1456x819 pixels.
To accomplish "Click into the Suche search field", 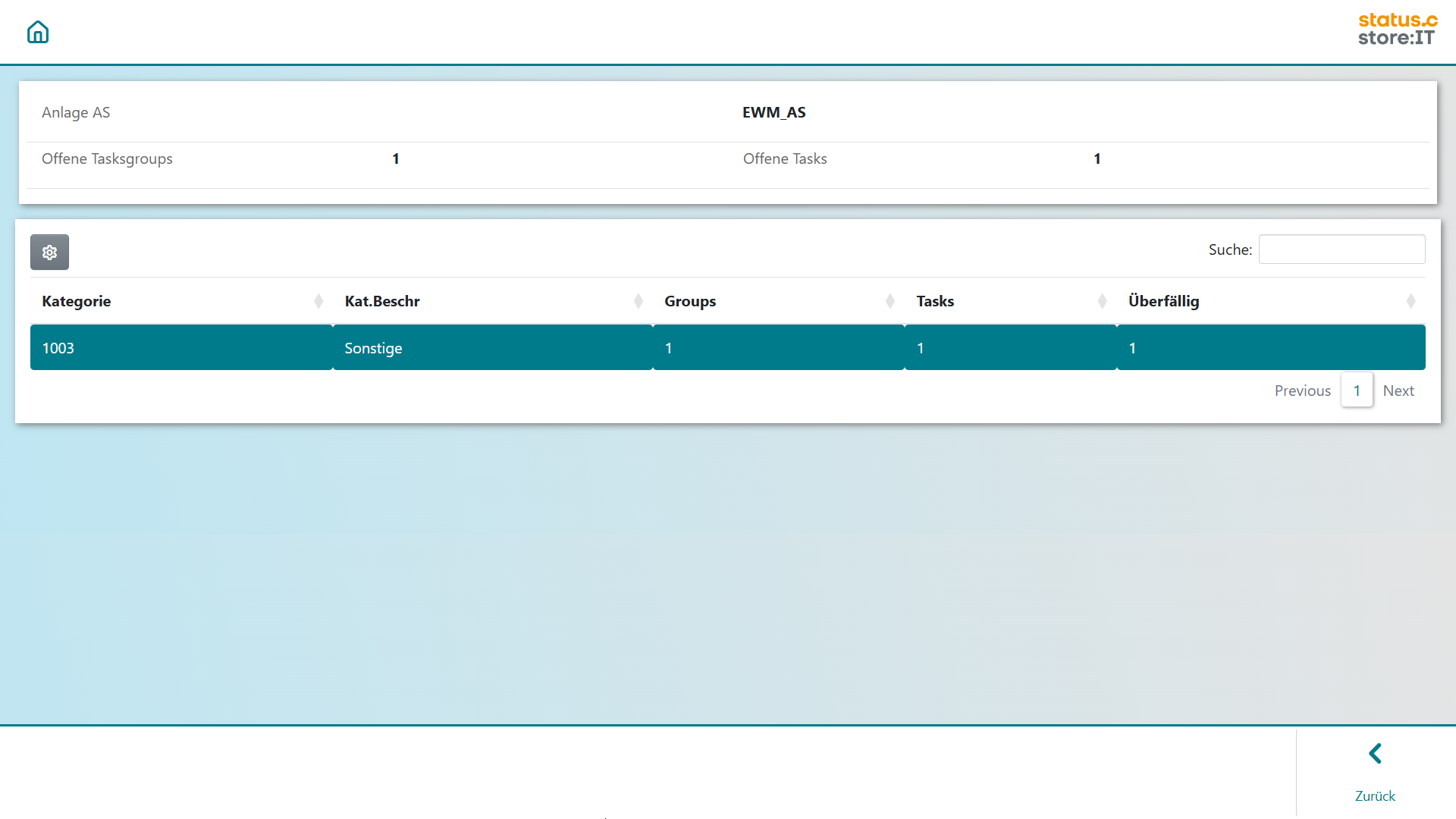I will [1341, 249].
